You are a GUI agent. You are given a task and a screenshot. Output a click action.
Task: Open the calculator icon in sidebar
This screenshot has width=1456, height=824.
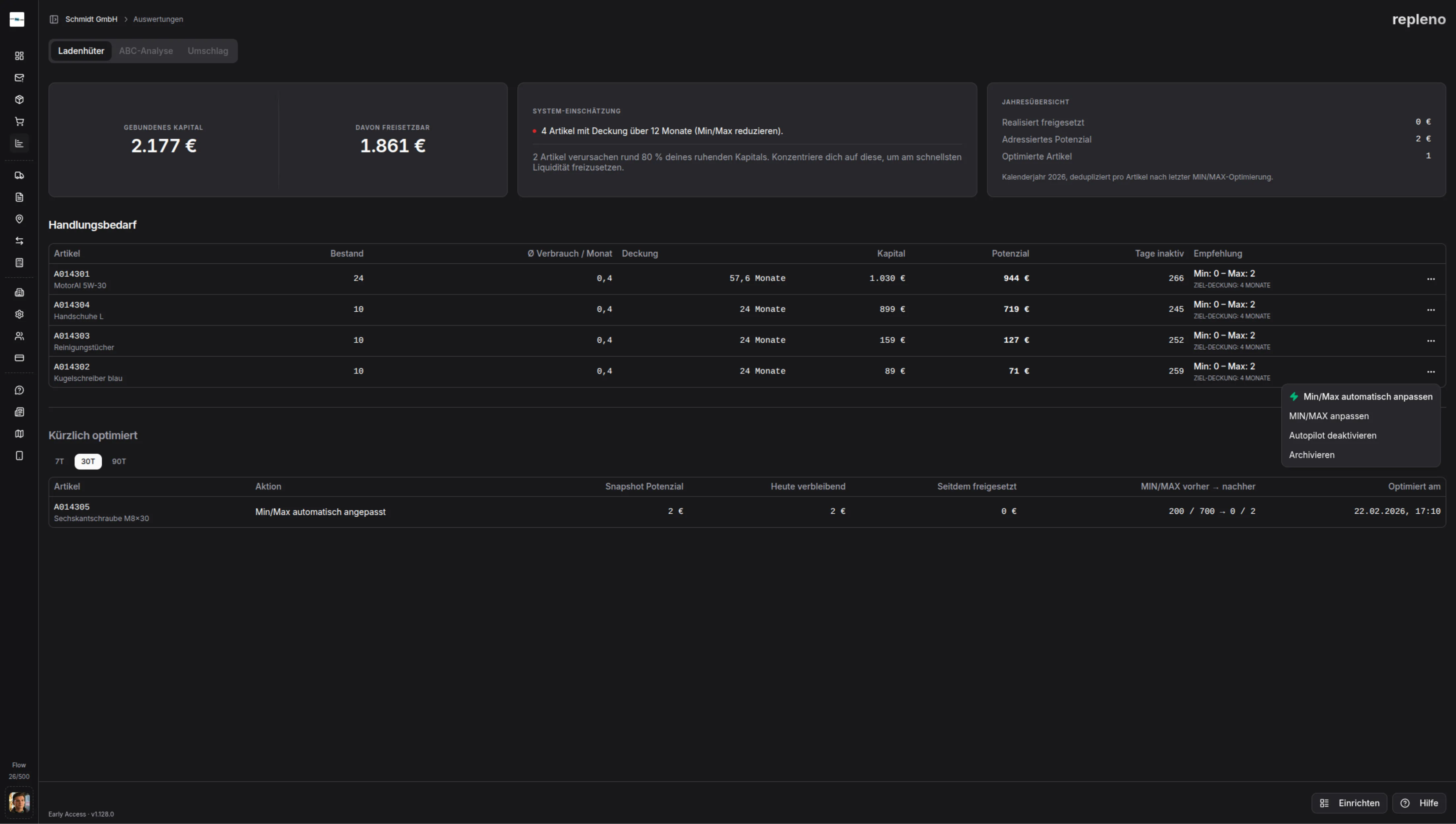pos(19,262)
